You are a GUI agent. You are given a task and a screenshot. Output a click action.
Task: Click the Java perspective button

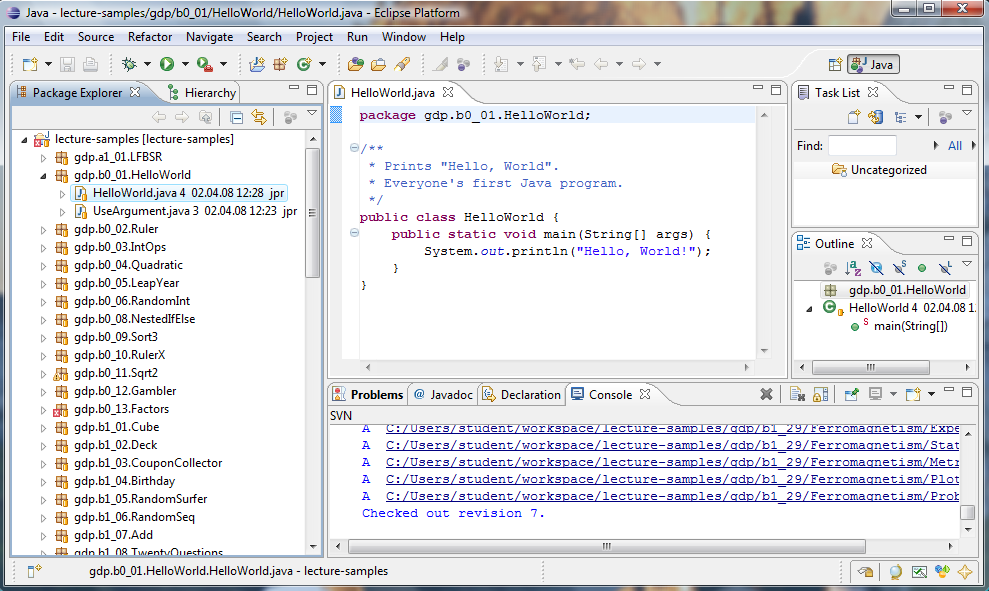(x=874, y=64)
